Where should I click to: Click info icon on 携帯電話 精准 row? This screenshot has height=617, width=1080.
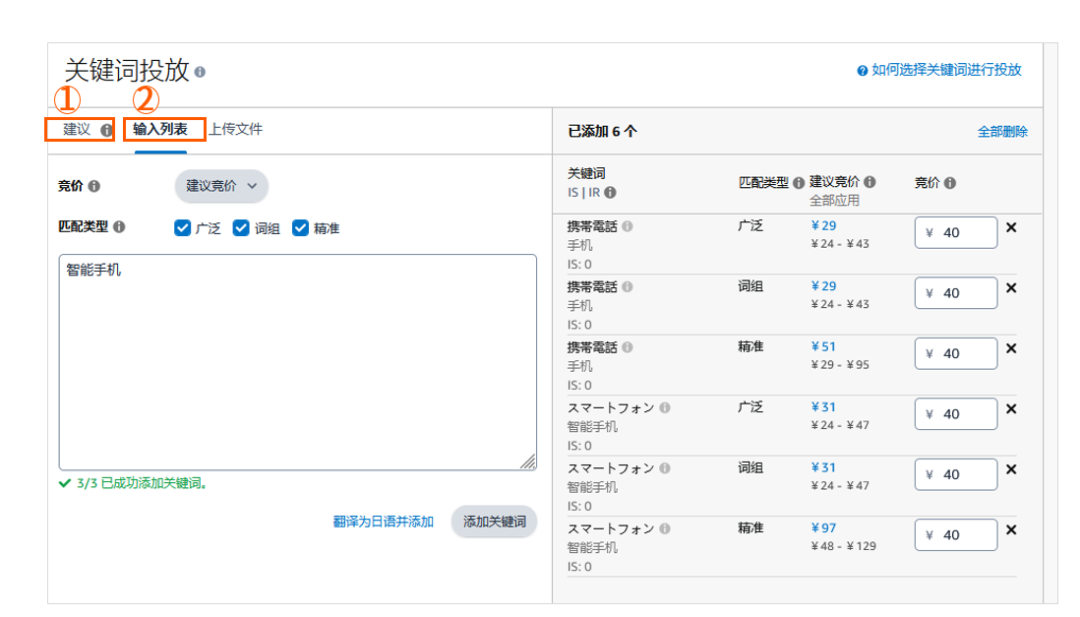pos(627,347)
